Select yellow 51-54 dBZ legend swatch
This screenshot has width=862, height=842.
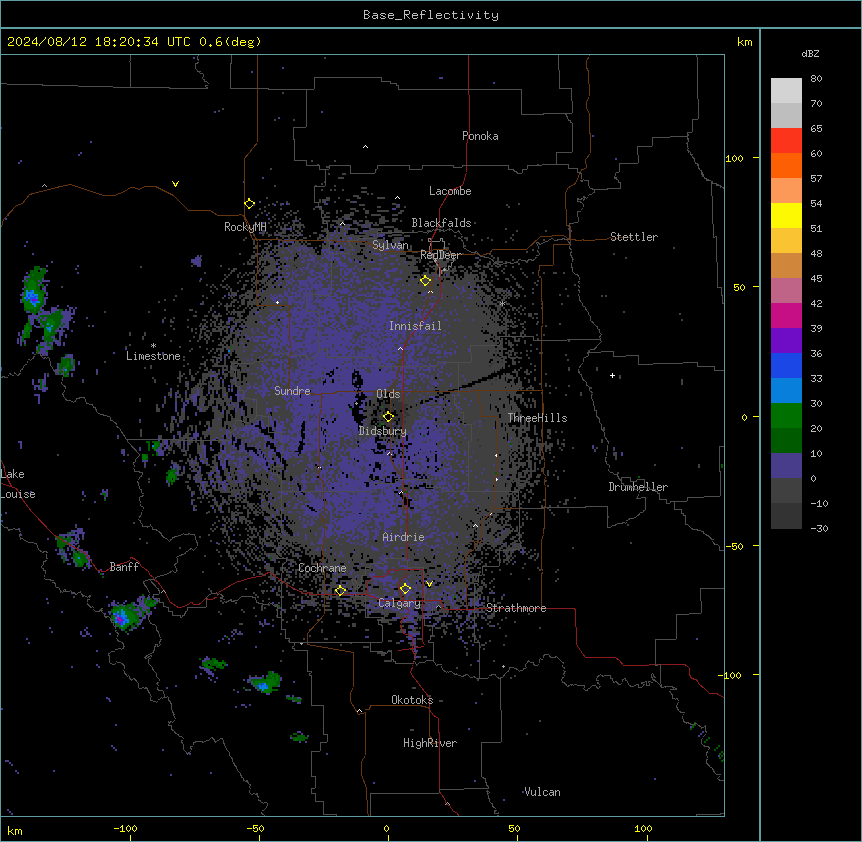pyautogui.click(x=786, y=215)
